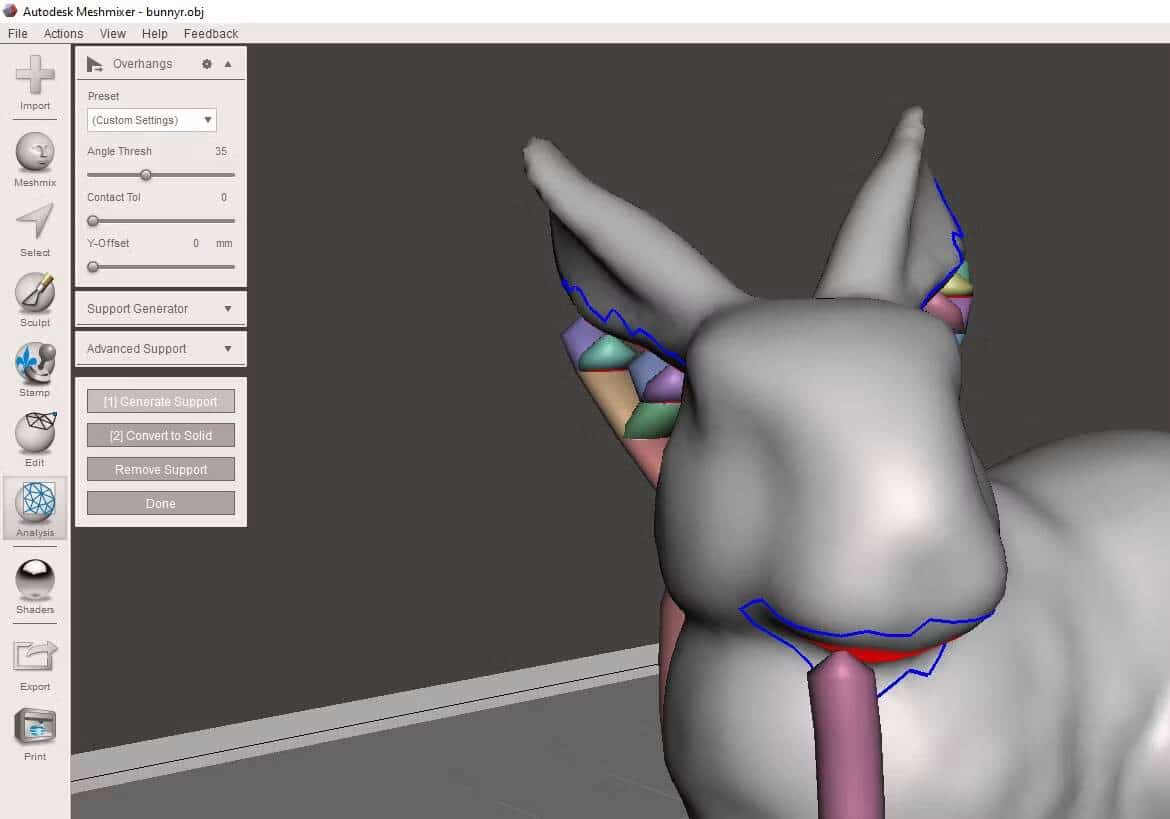Open the Edit tool

[34, 439]
